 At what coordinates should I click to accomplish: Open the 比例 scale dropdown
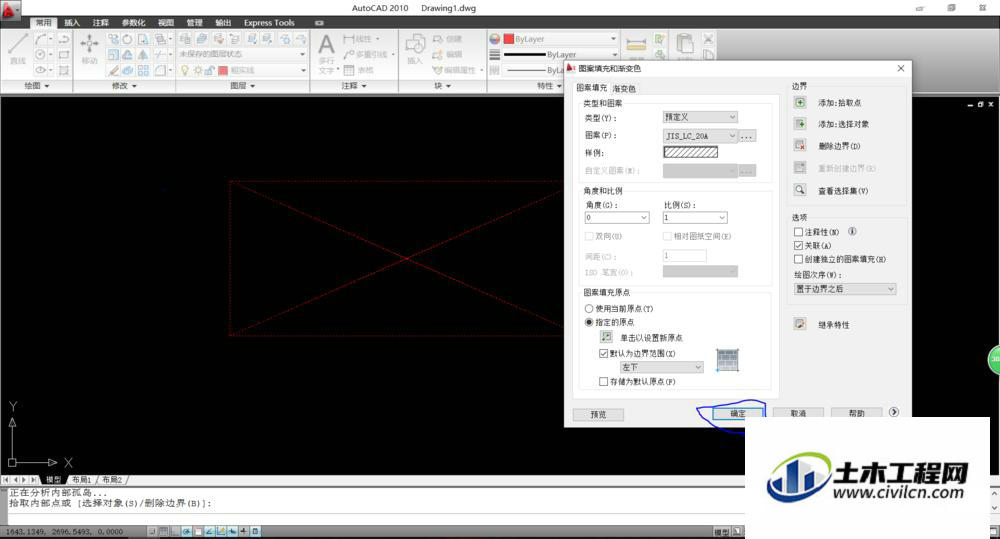[x=695, y=218]
